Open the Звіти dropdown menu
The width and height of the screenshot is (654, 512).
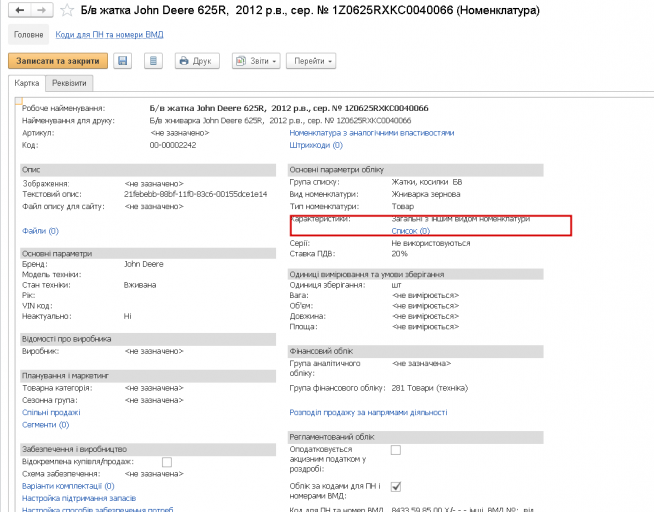pos(256,61)
